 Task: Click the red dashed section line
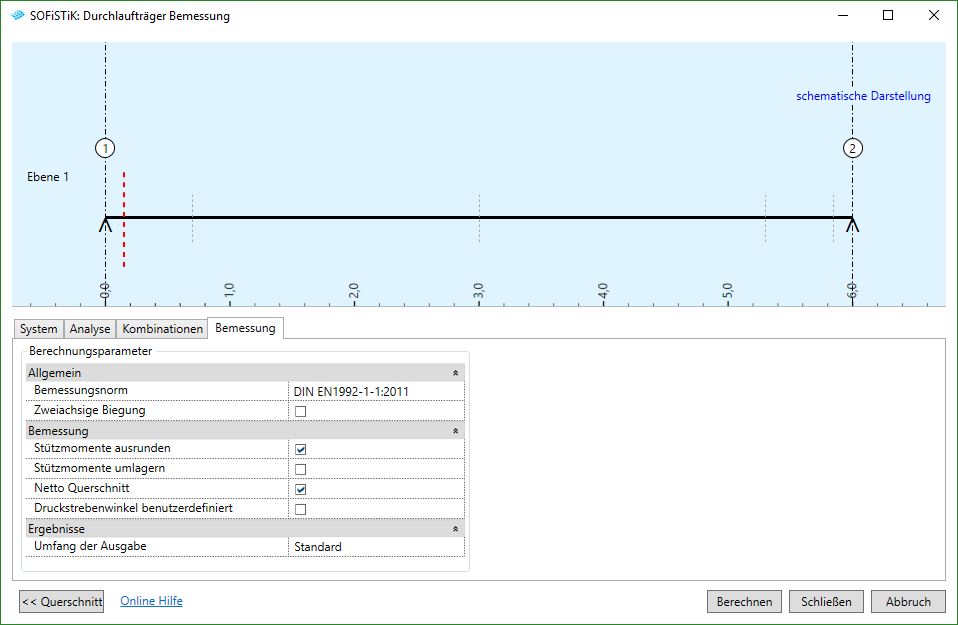124,220
